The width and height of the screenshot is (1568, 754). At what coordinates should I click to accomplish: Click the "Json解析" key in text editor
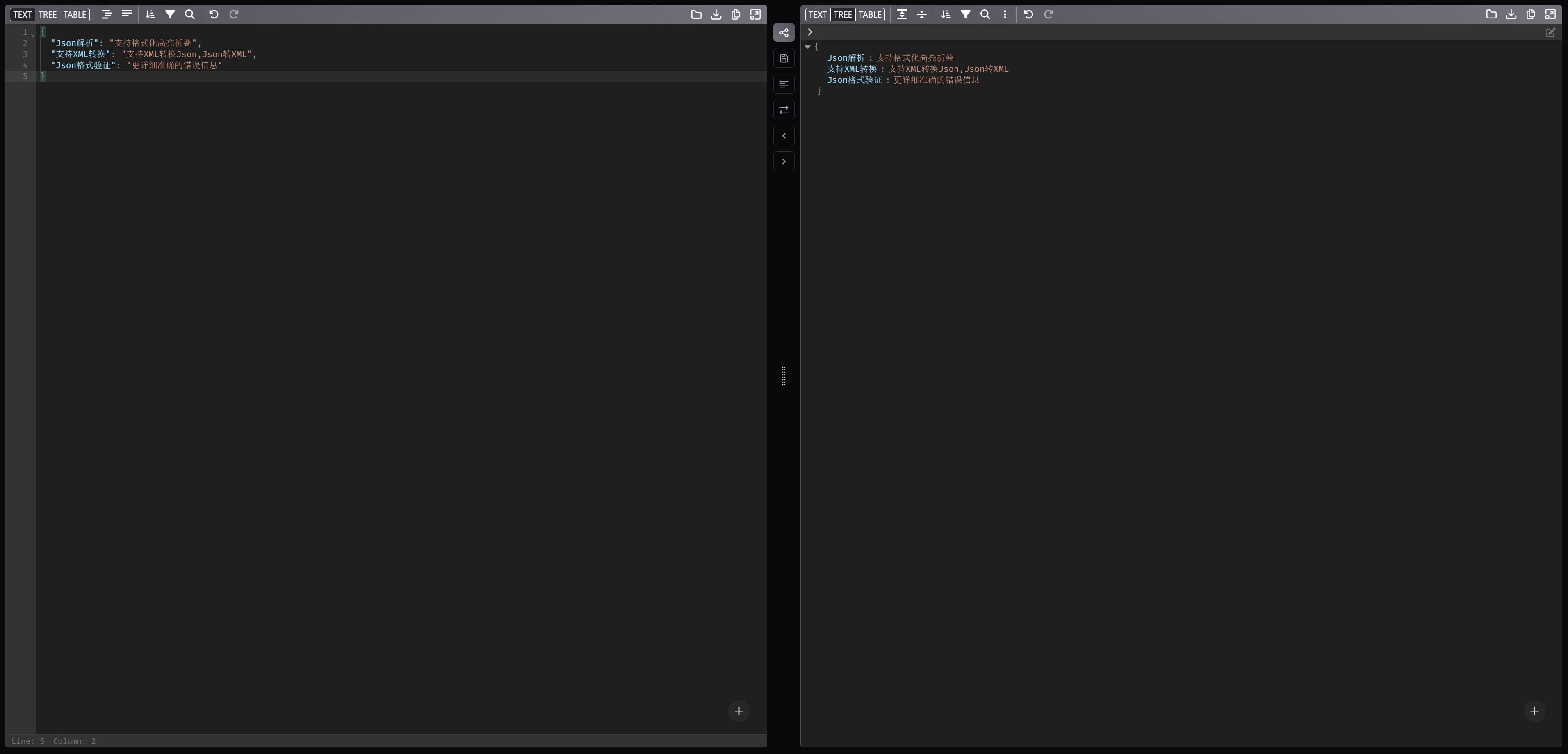pos(75,43)
